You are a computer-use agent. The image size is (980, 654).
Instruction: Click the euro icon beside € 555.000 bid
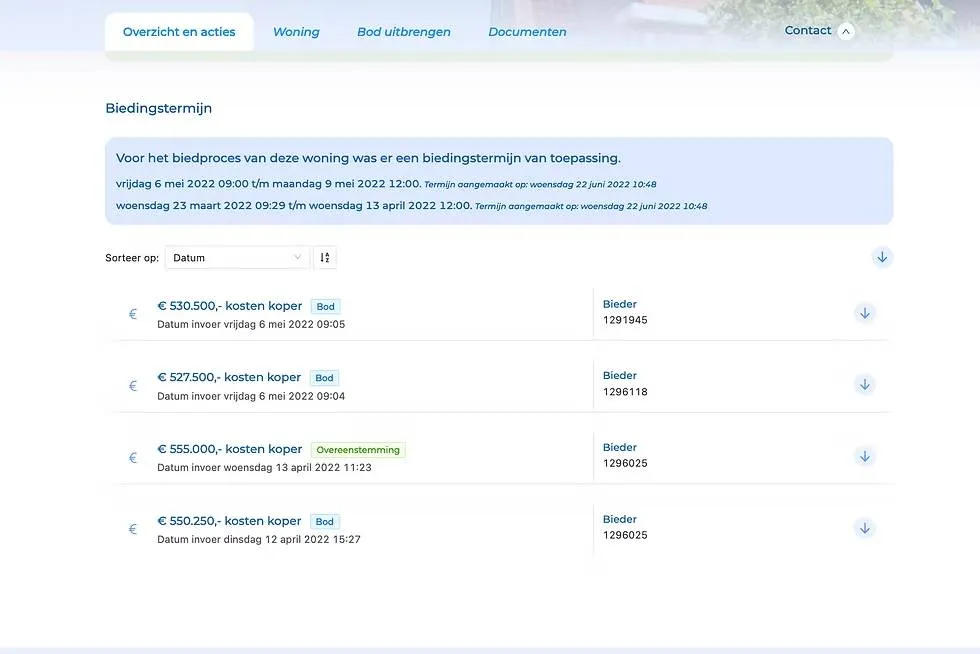133,458
